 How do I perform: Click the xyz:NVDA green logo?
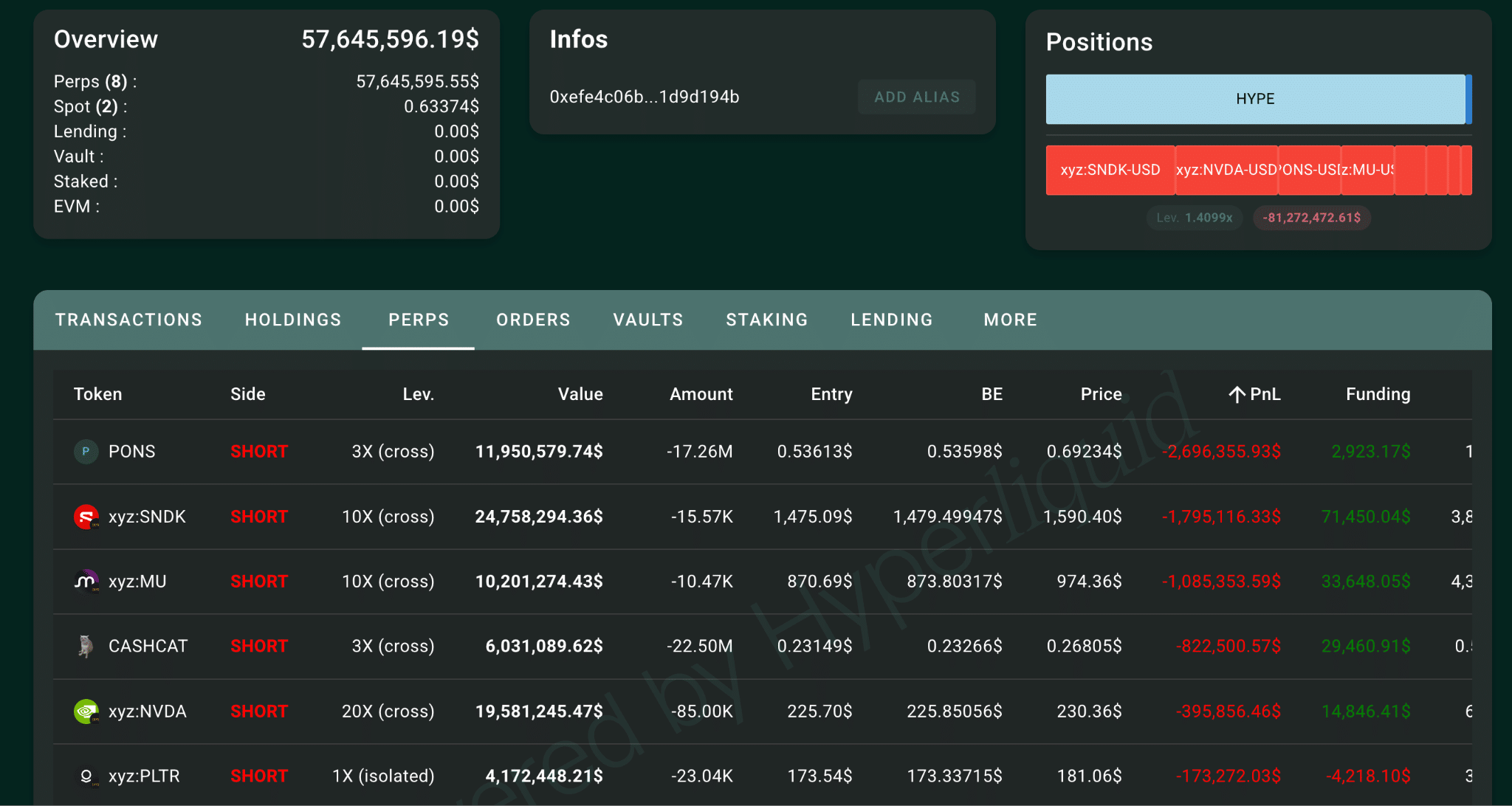(x=86, y=712)
